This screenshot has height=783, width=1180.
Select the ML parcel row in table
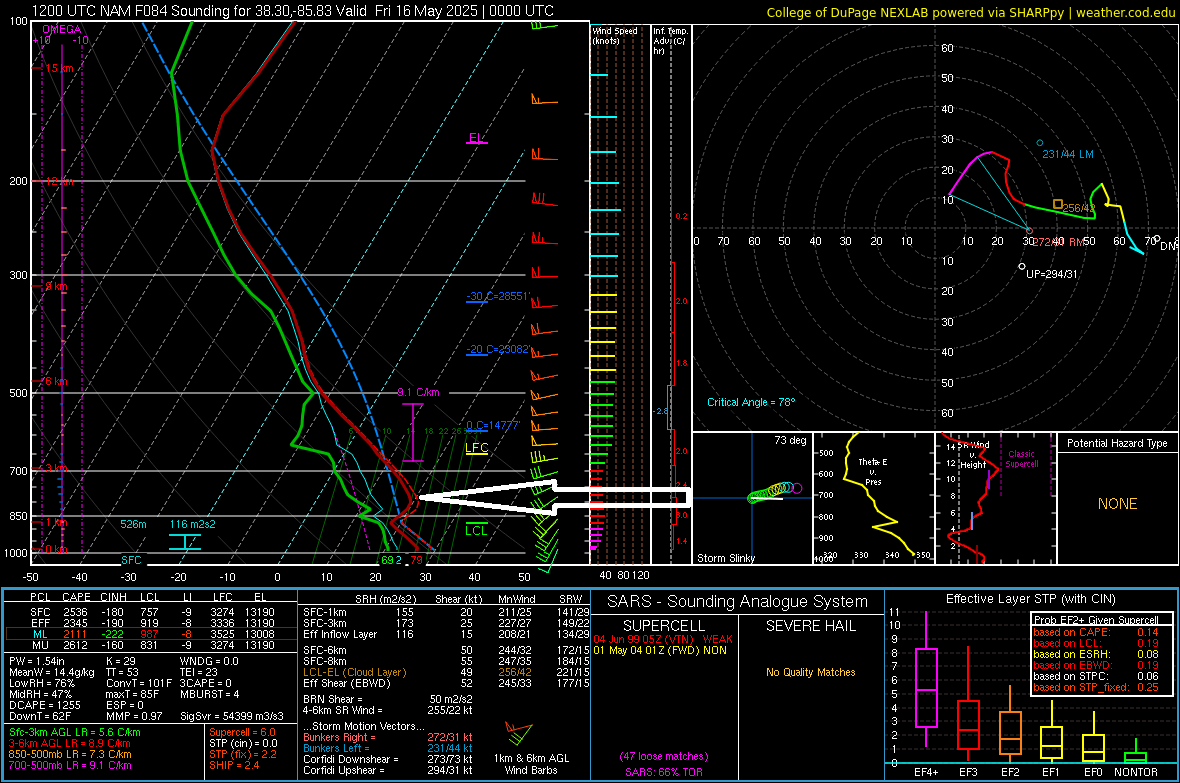click(148, 633)
